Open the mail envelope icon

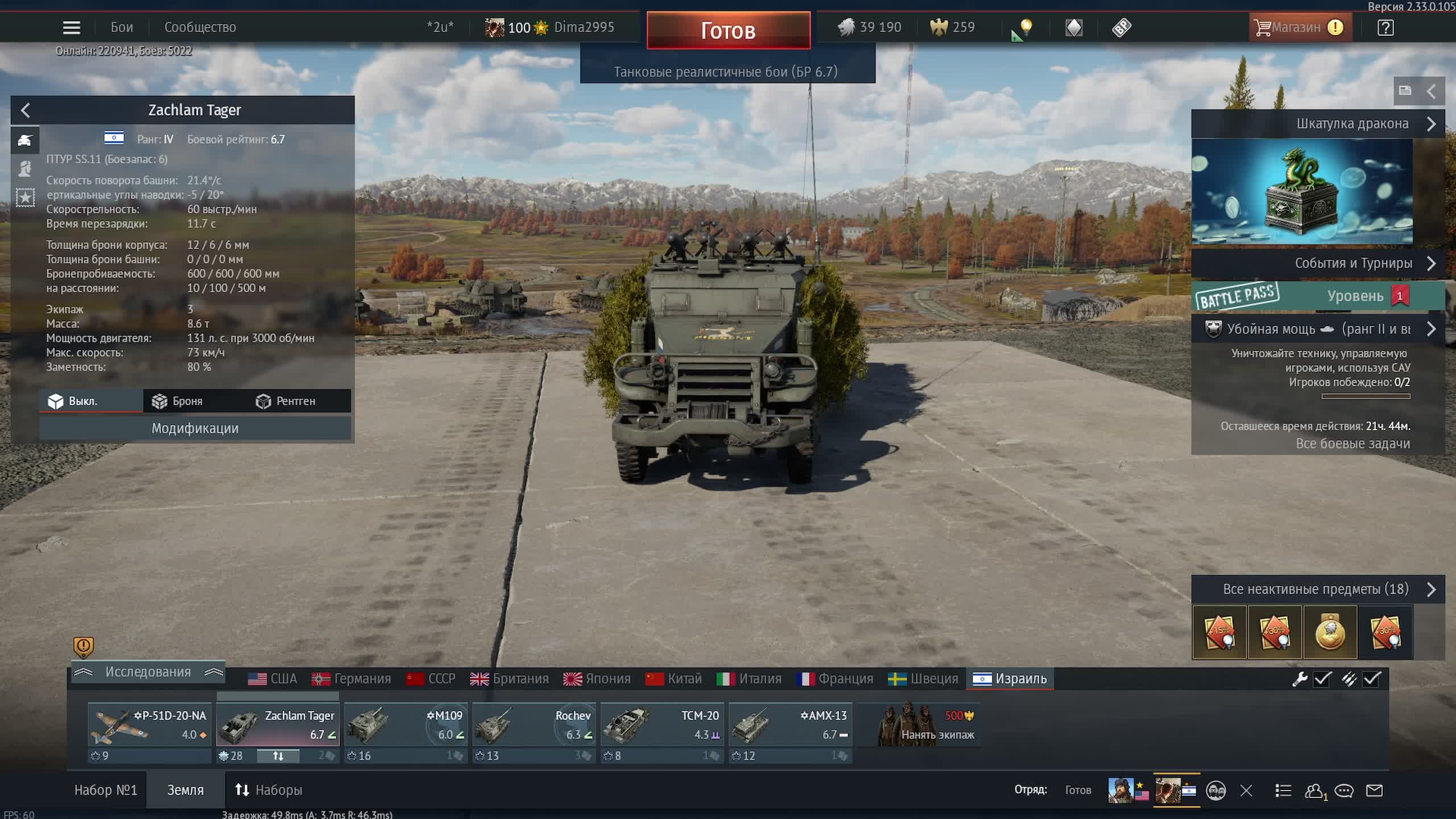(1374, 790)
